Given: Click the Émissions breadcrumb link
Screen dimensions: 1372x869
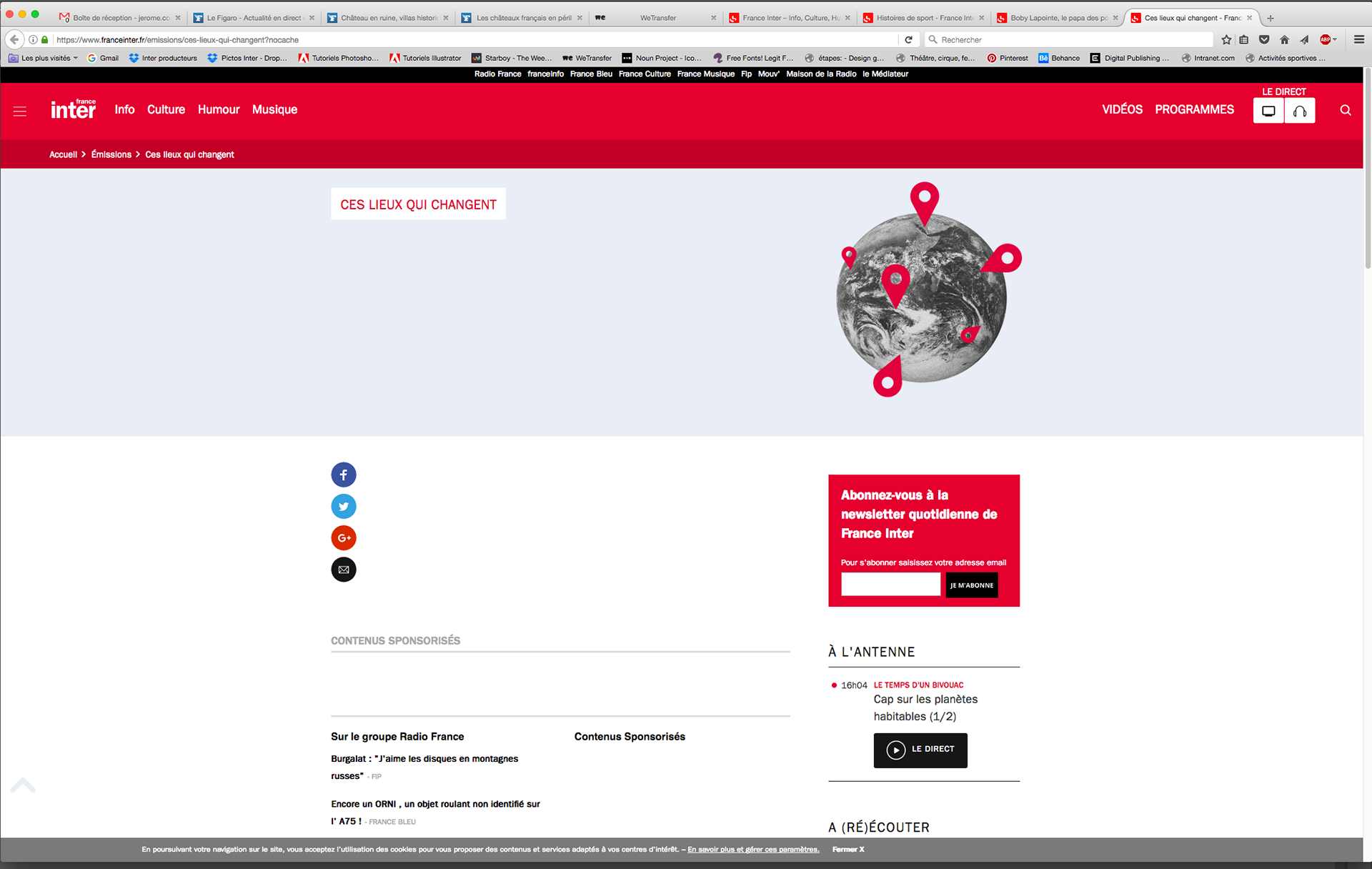Looking at the screenshot, I should click(111, 154).
